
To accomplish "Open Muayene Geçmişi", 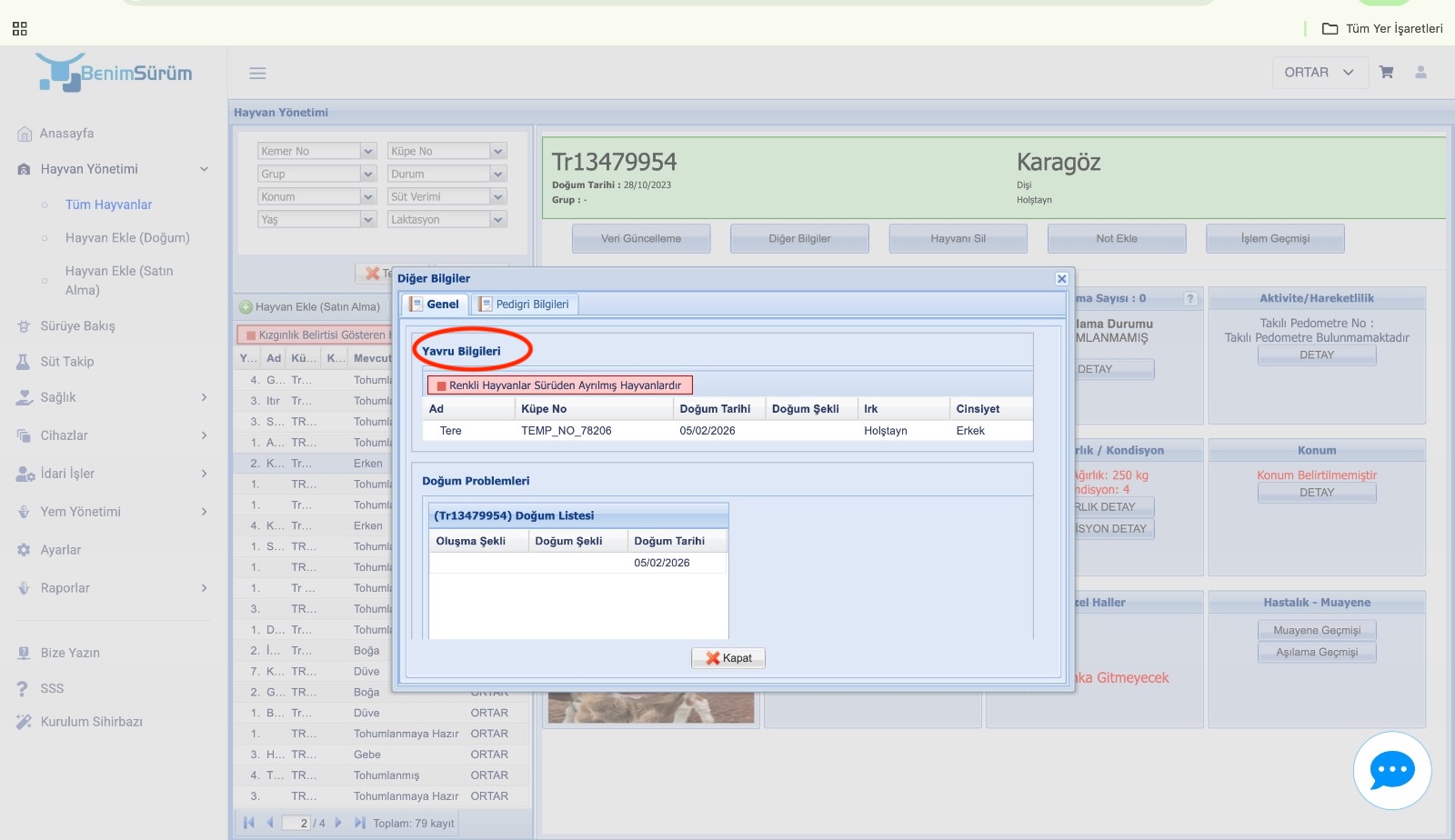I will pos(1317,630).
